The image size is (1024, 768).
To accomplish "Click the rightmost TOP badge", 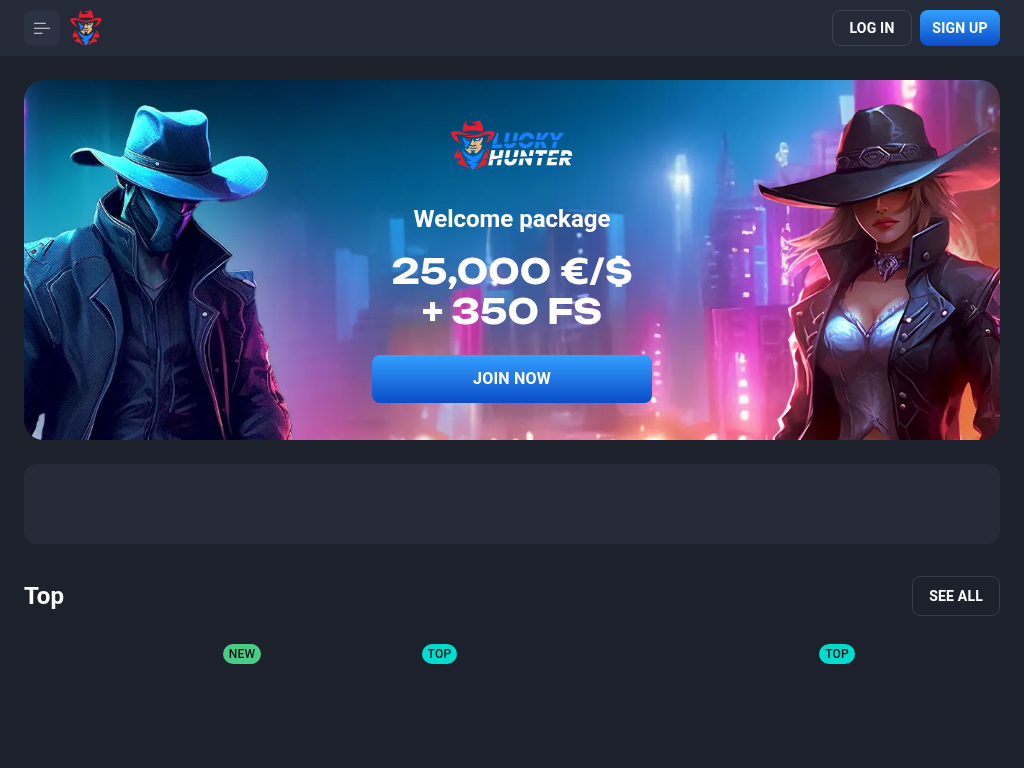I will (x=837, y=654).
